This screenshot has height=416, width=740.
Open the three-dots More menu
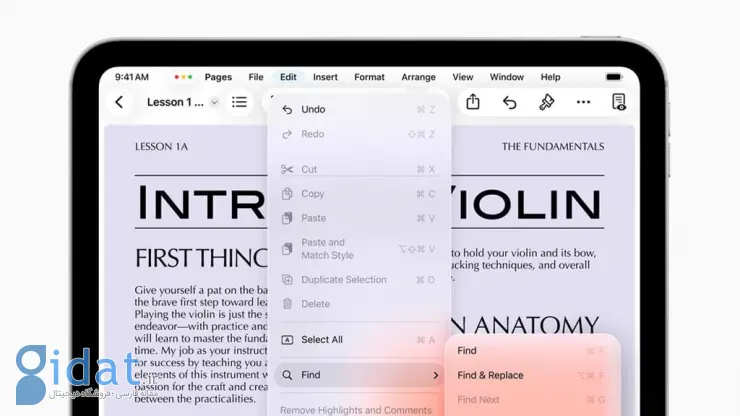click(x=583, y=102)
